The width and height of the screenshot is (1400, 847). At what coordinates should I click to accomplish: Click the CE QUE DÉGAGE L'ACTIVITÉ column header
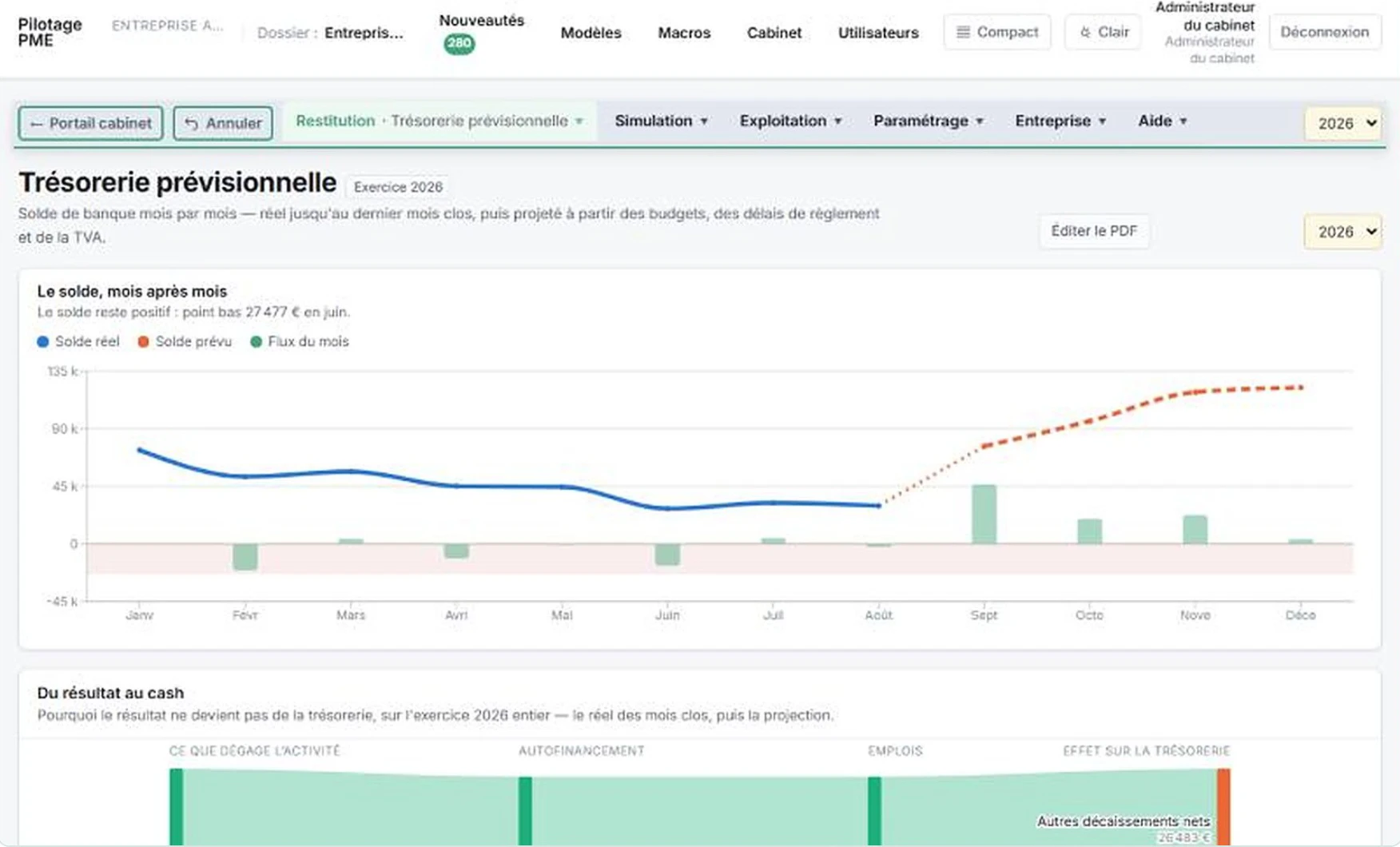coord(254,751)
